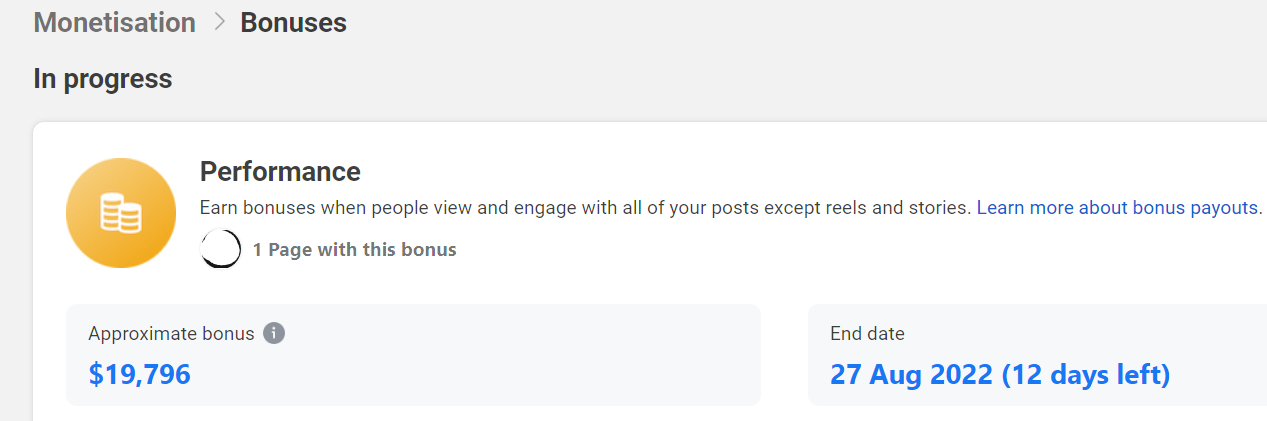Viewport: 1267px width, 421px height.
Task: Click the breadcrumb chevron separator arrow
Action: pyautogui.click(x=219, y=22)
